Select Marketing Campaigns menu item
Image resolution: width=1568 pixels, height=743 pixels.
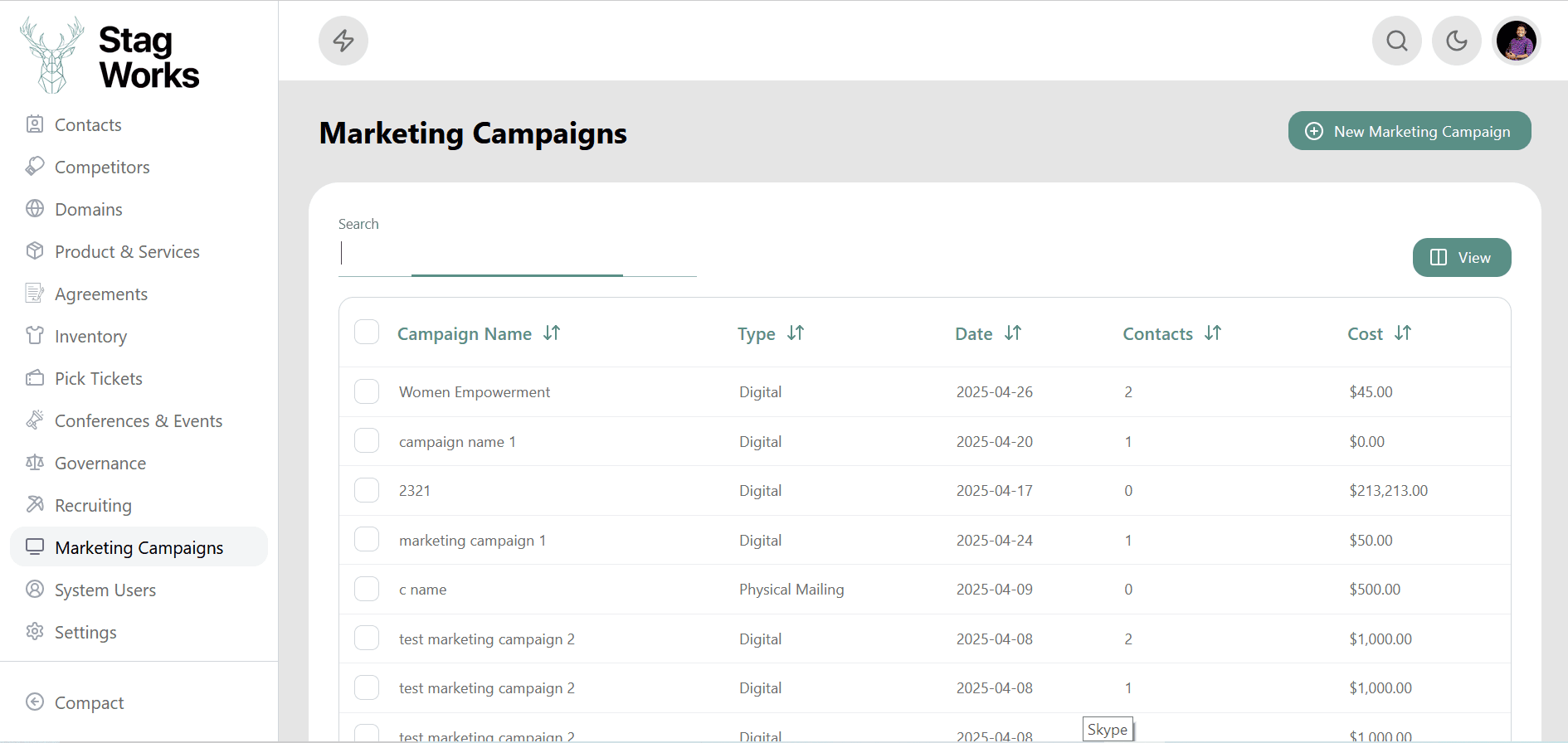click(139, 547)
